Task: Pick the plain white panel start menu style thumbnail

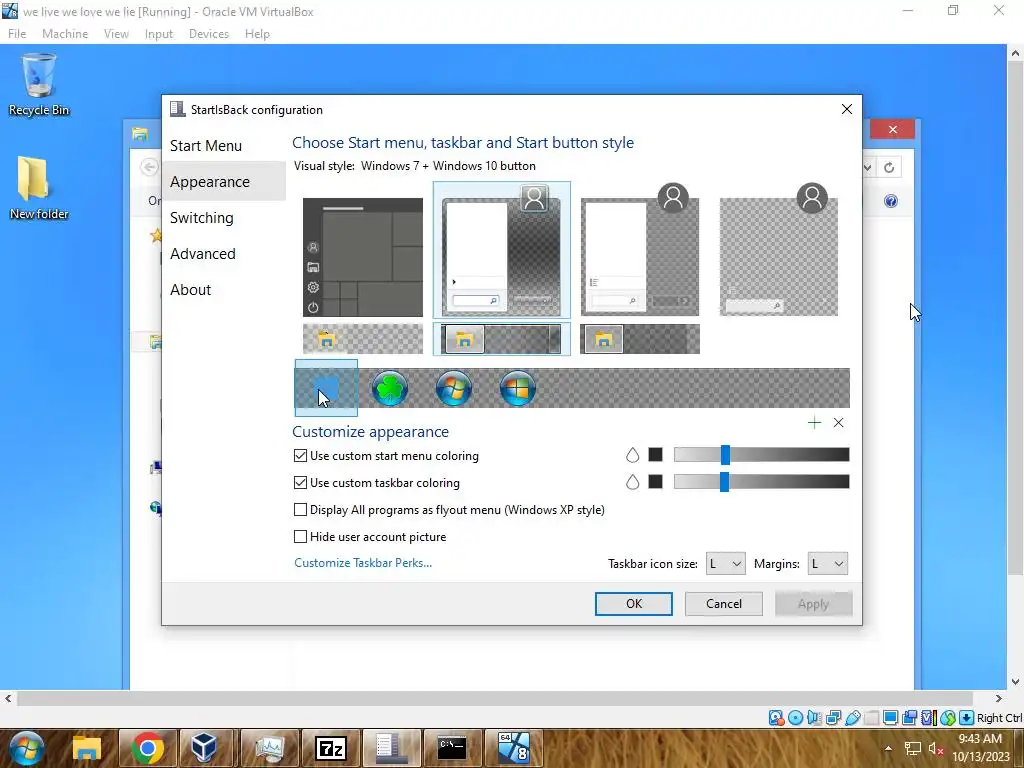Action: pyautogui.click(x=640, y=250)
